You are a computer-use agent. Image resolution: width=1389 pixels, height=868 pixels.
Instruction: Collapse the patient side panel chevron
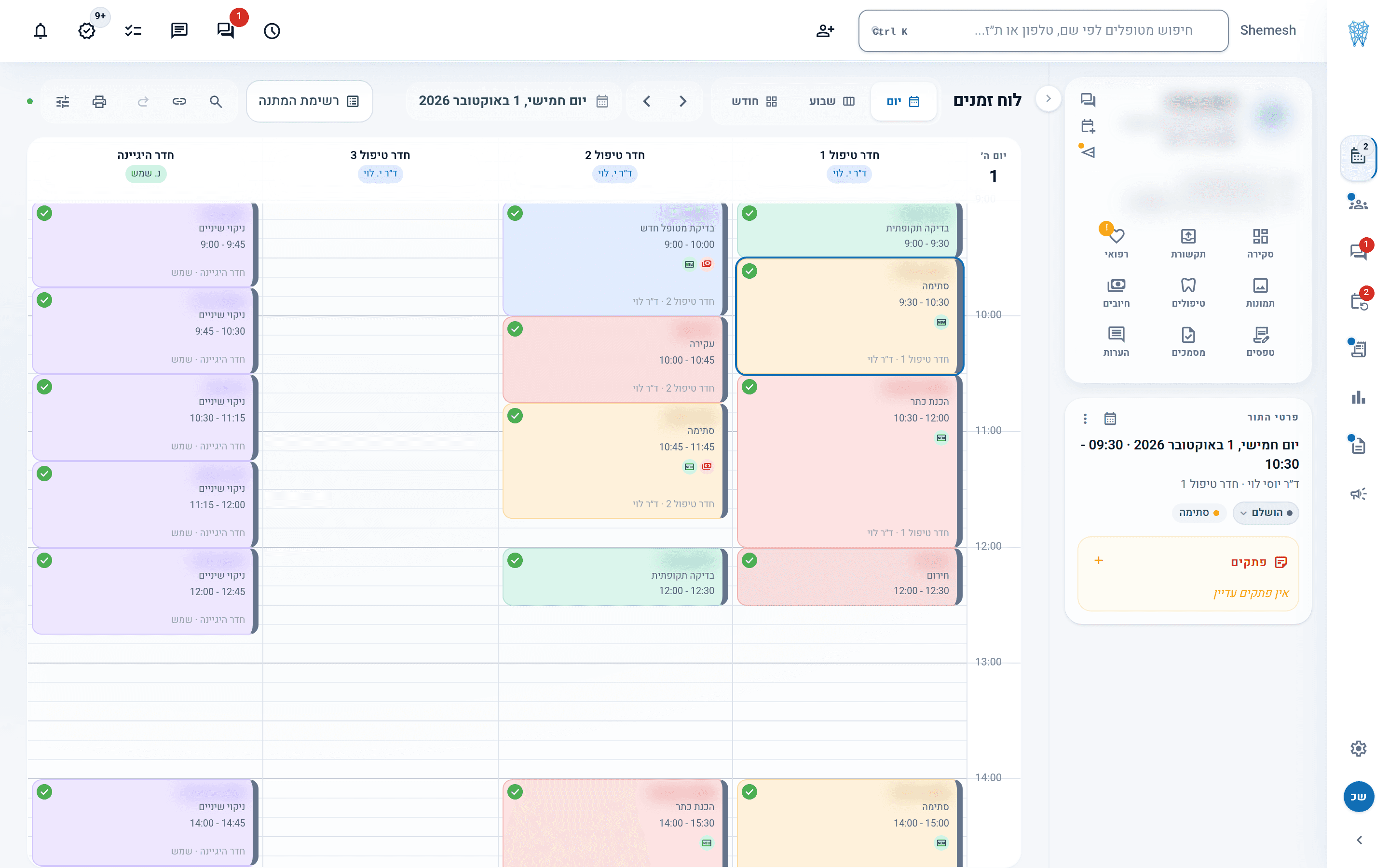click(x=1048, y=99)
